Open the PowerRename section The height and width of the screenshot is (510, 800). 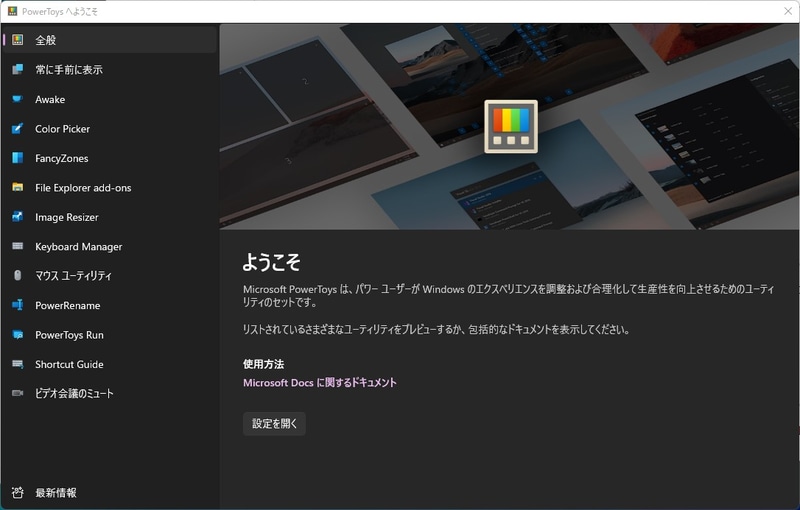110,305
